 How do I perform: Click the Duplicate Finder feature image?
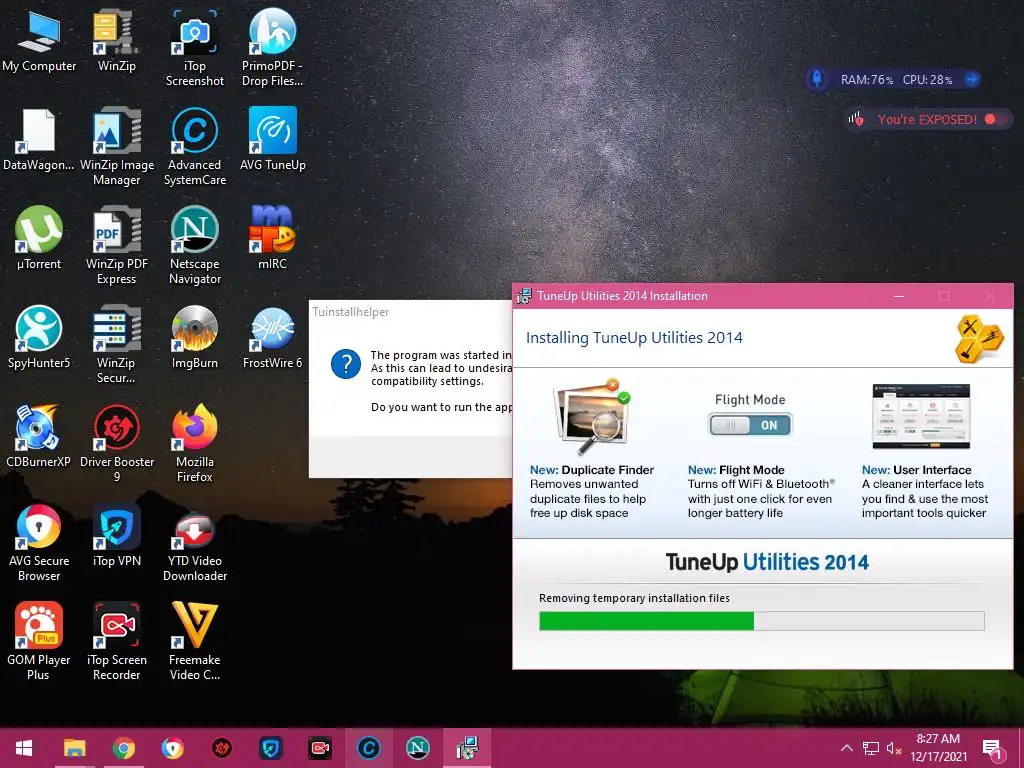tap(592, 417)
